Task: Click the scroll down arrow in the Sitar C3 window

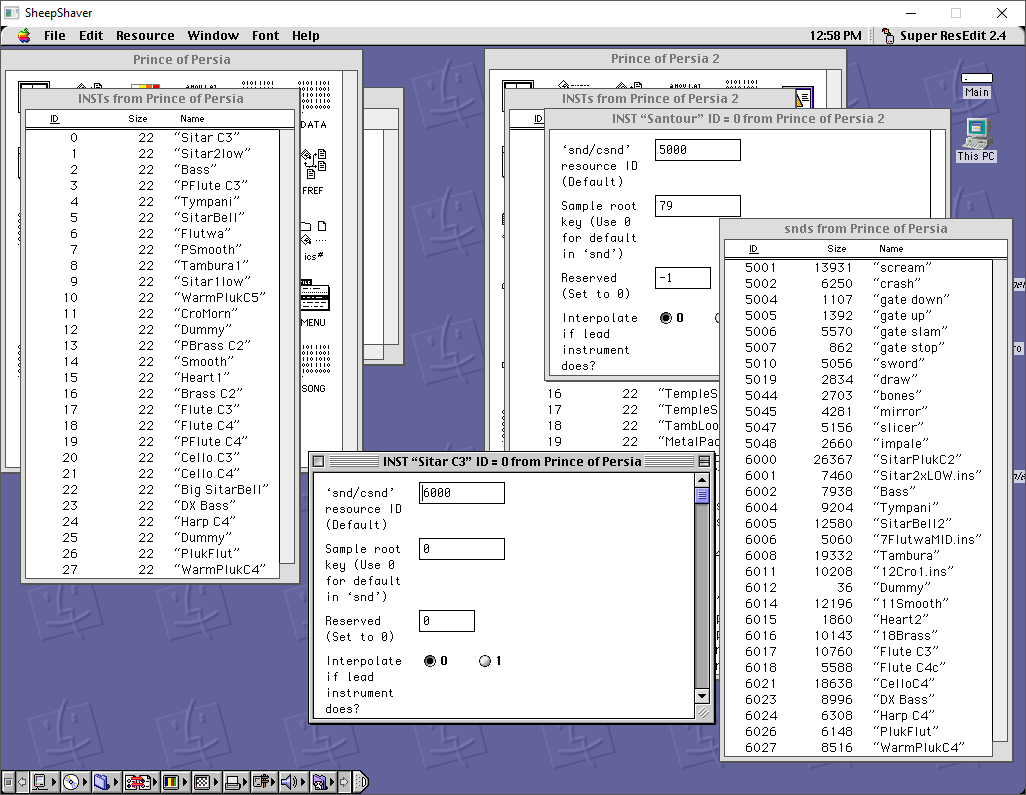Action: click(701, 696)
